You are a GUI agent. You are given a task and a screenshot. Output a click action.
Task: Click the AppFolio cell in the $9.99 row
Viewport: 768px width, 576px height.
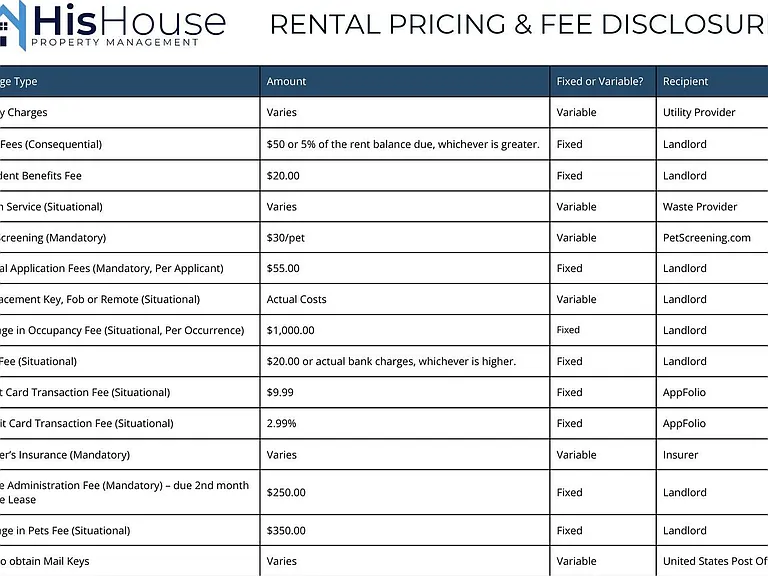(684, 392)
